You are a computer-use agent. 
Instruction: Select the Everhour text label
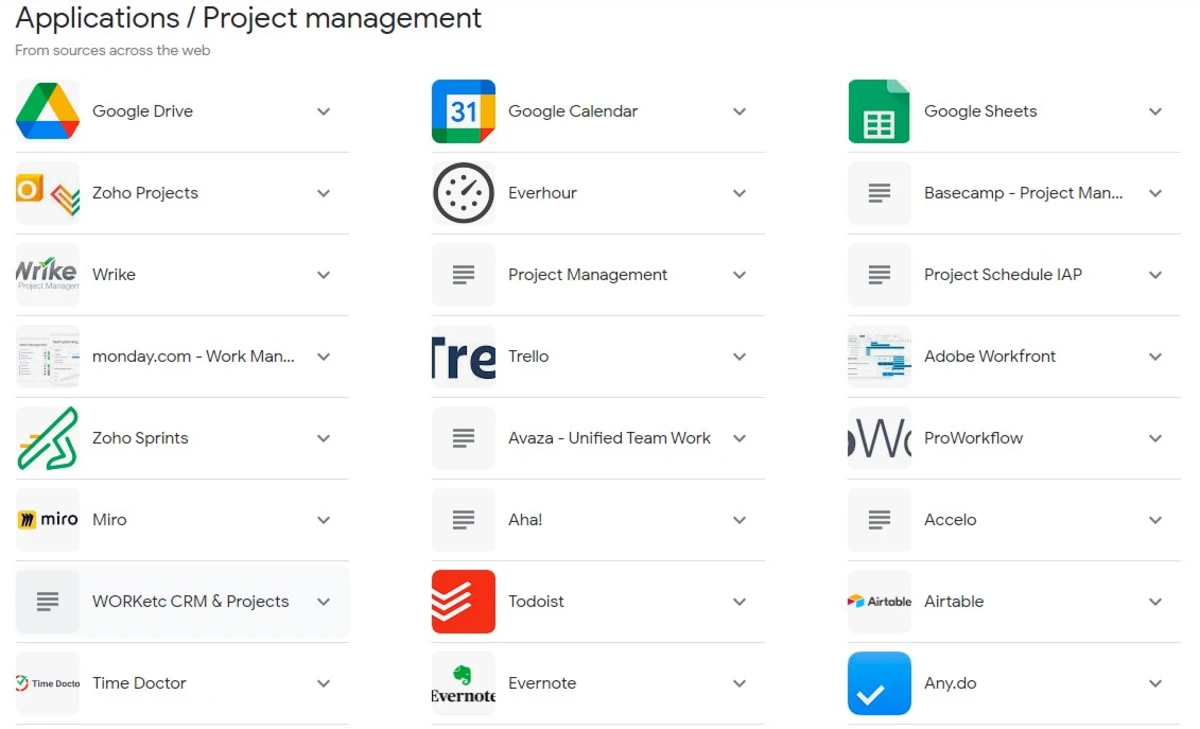tap(543, 193)
